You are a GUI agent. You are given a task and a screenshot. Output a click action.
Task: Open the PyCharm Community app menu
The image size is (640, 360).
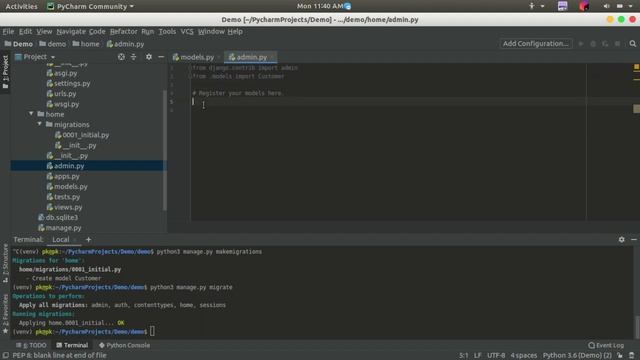91,6
